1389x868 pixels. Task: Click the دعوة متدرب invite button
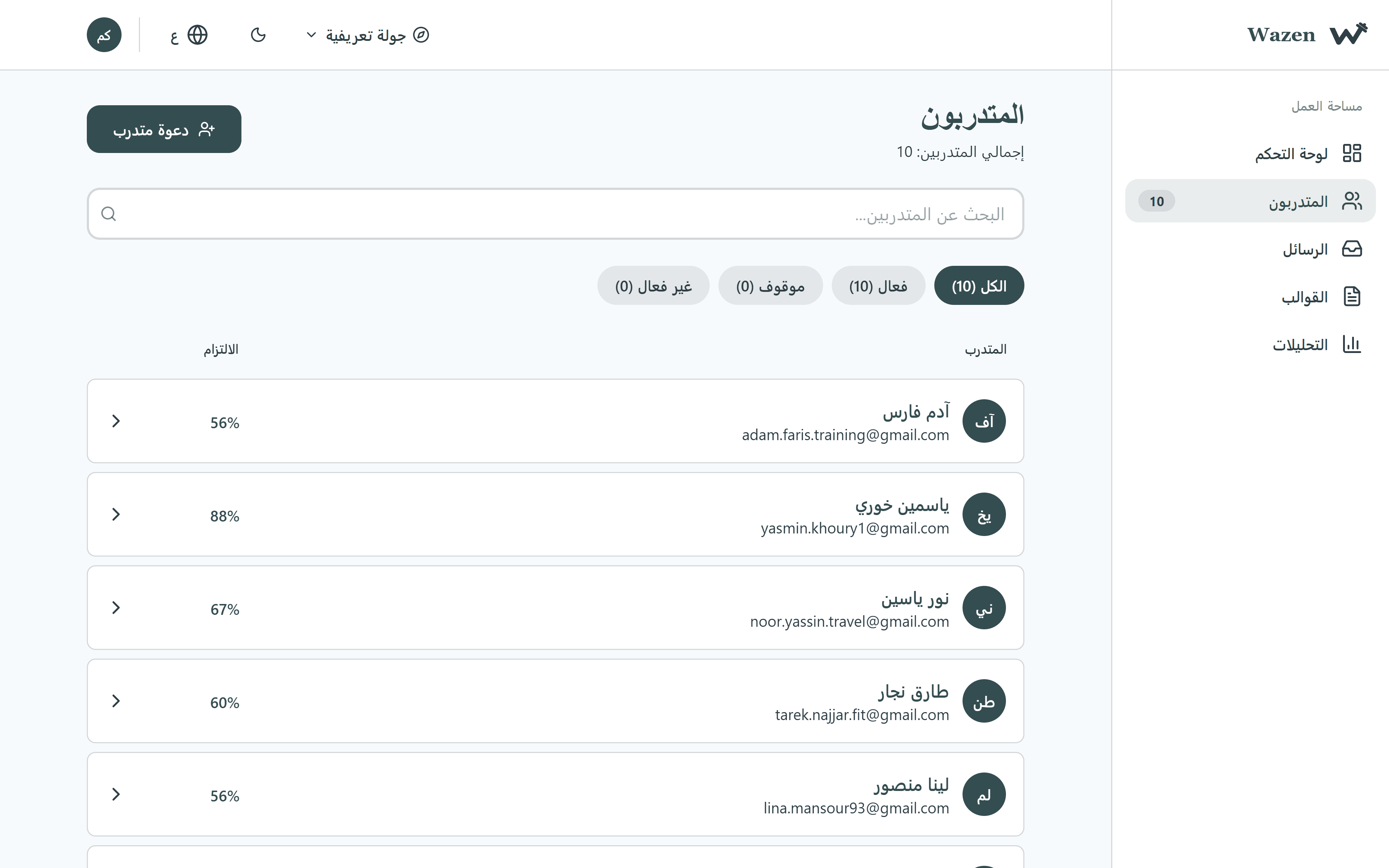point(164,130)
